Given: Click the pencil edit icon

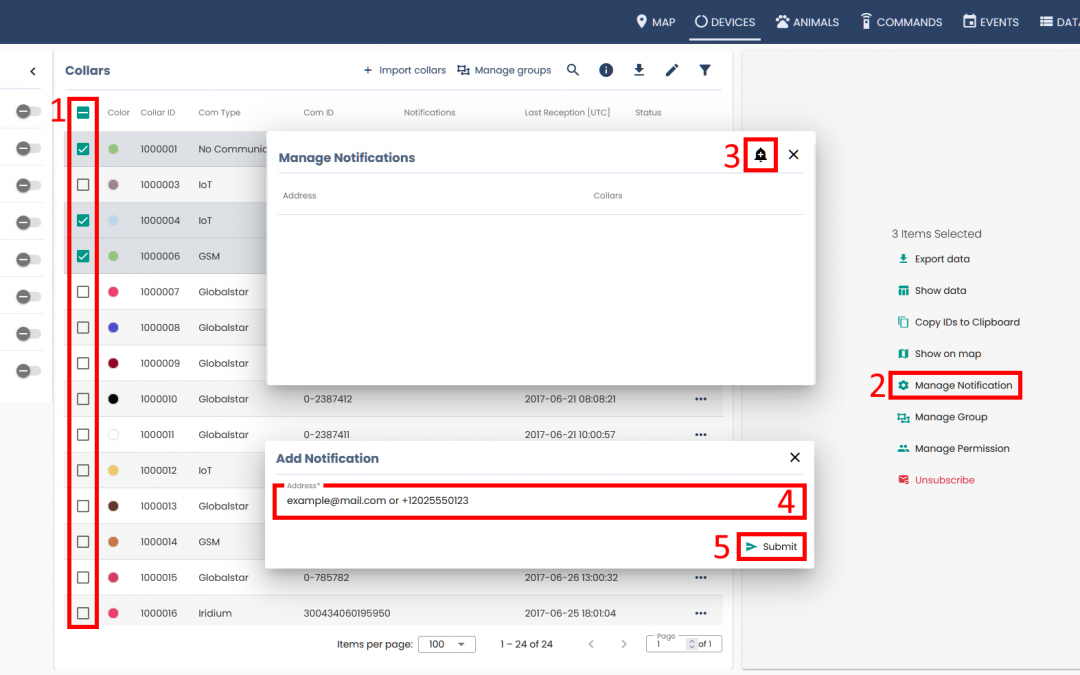Looking at the screenshot, I should point(672,70).
